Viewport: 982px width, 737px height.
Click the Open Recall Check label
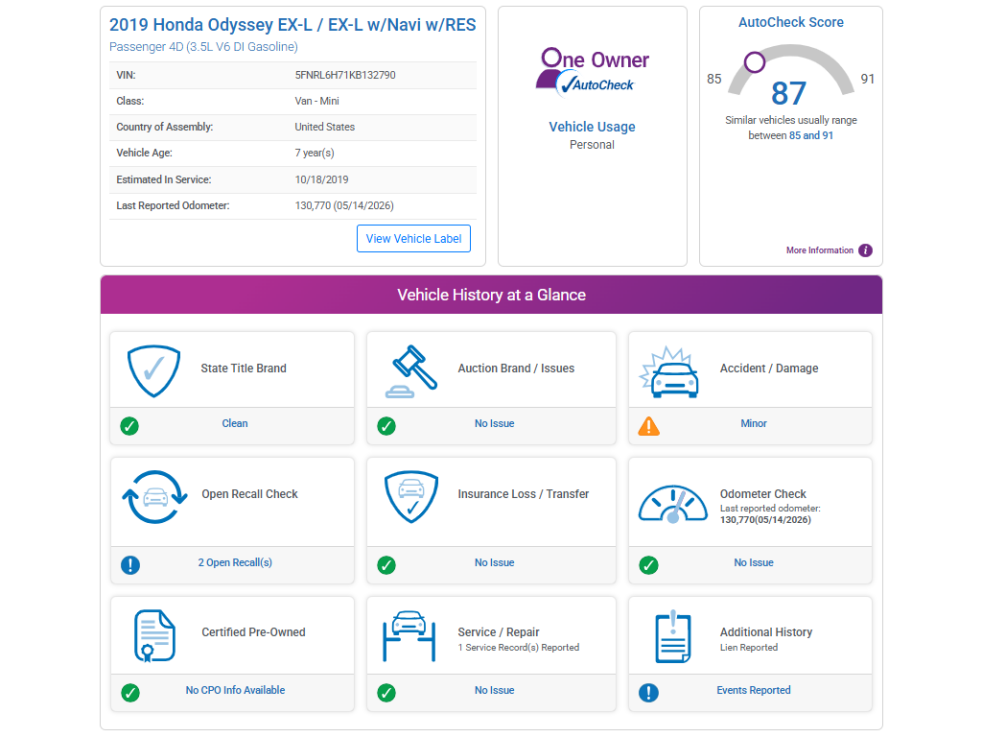tap(249, 494)
